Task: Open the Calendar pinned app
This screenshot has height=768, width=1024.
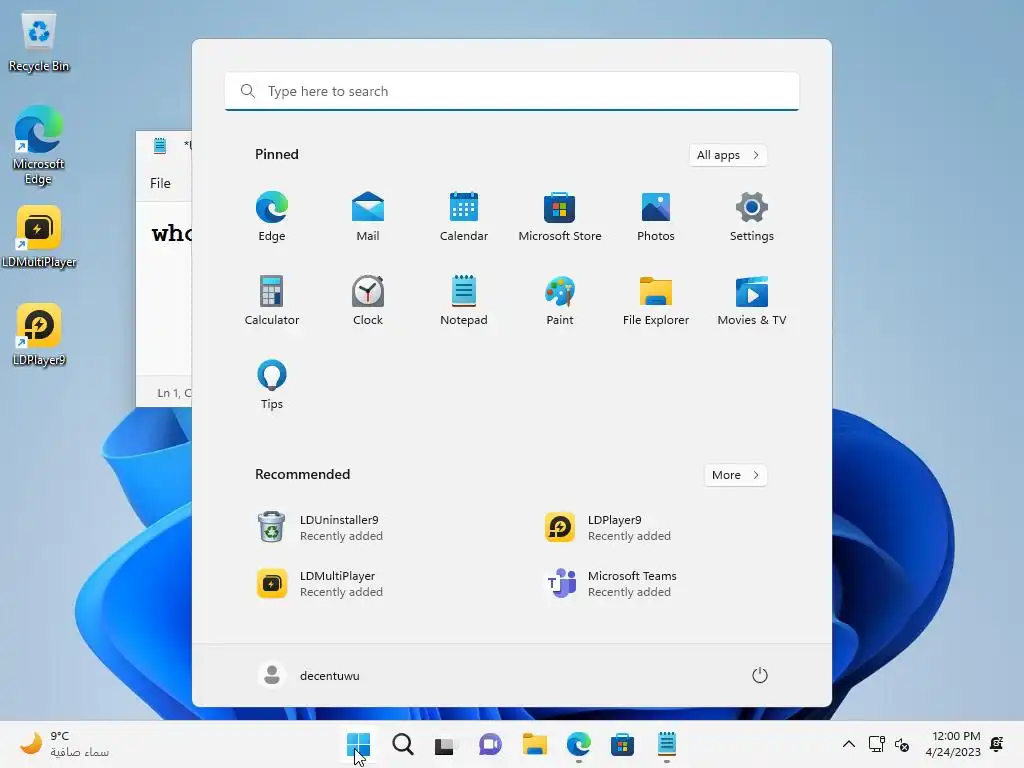Action: [464, 216]
